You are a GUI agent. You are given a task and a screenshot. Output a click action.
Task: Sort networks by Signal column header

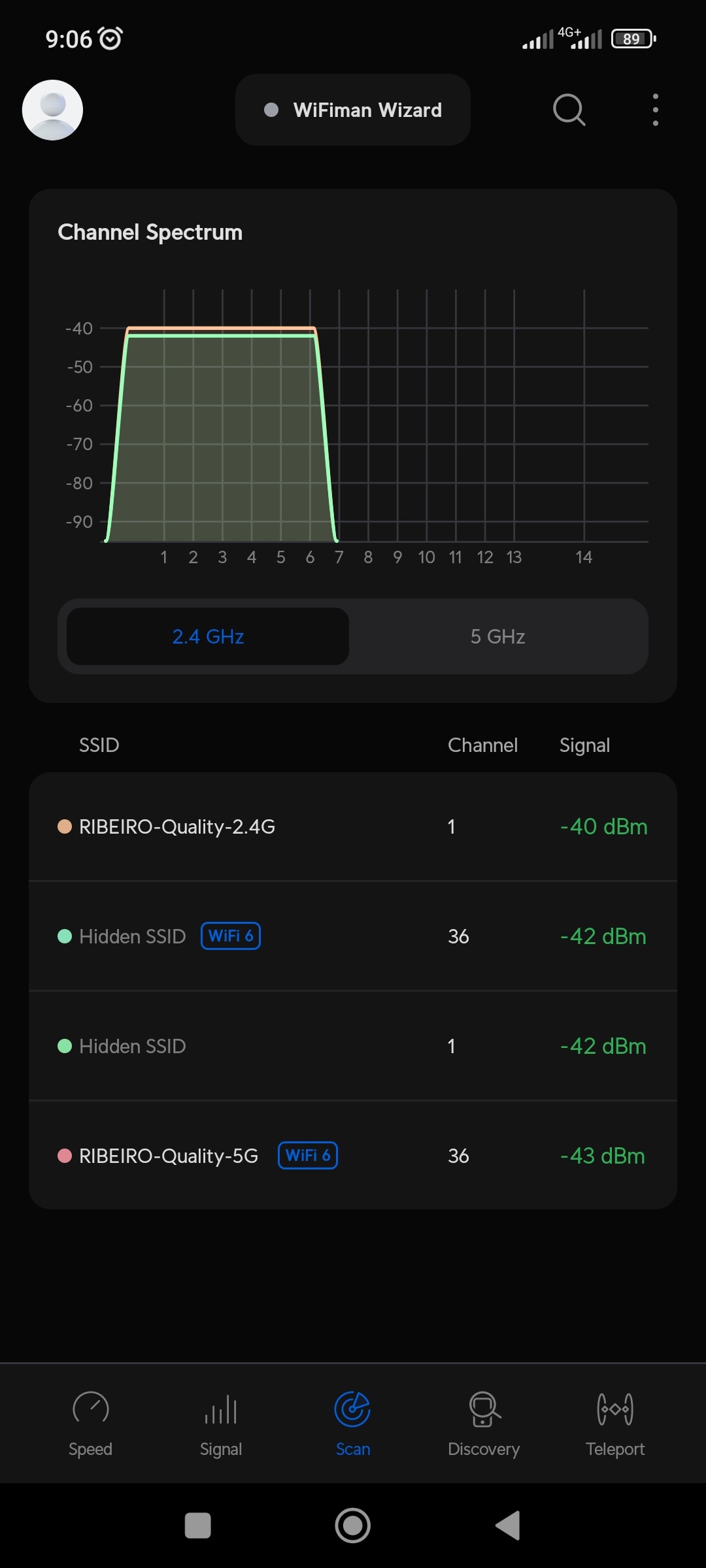tap(584, 745)
